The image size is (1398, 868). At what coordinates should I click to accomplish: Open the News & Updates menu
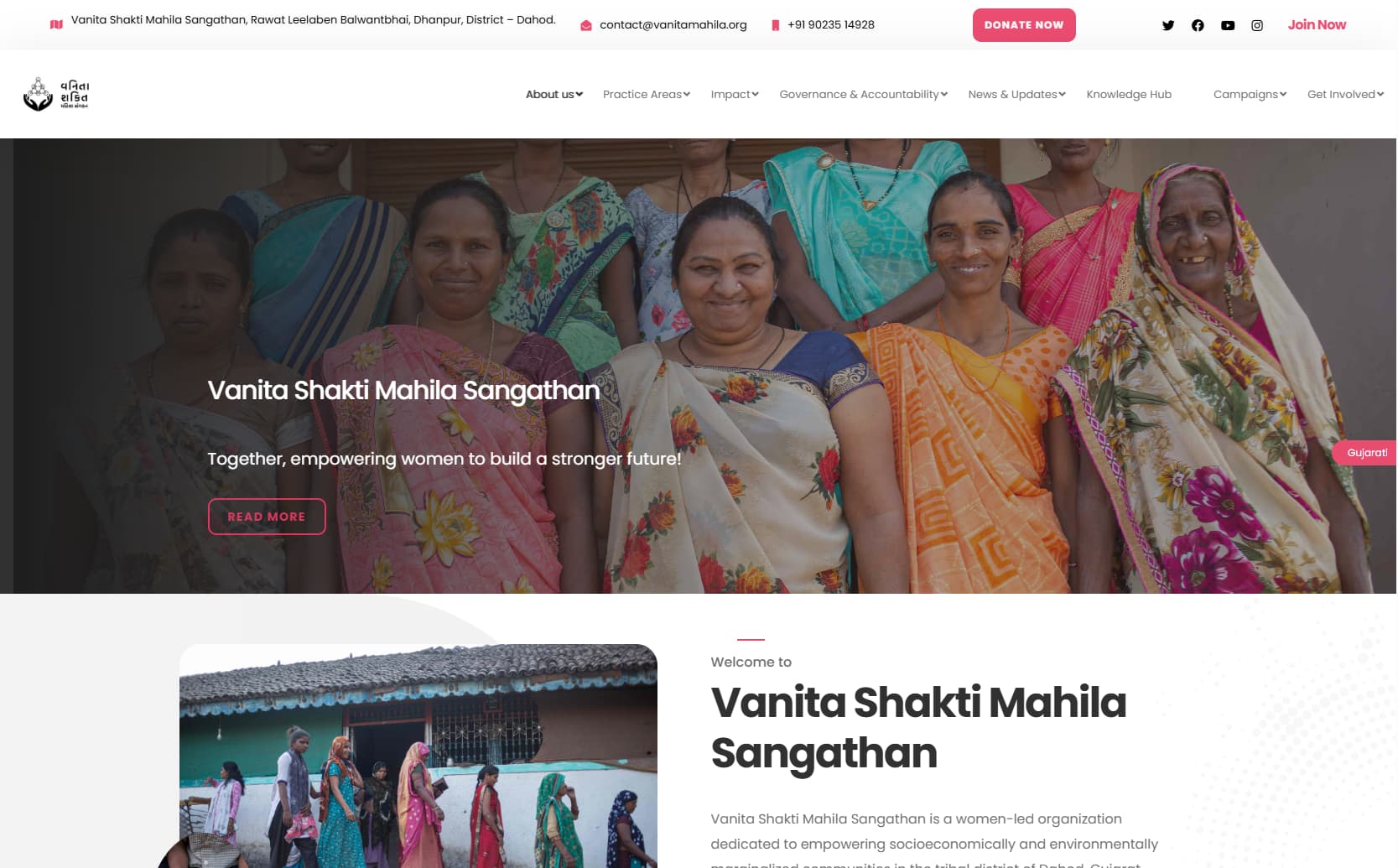tap(1016, 94)
